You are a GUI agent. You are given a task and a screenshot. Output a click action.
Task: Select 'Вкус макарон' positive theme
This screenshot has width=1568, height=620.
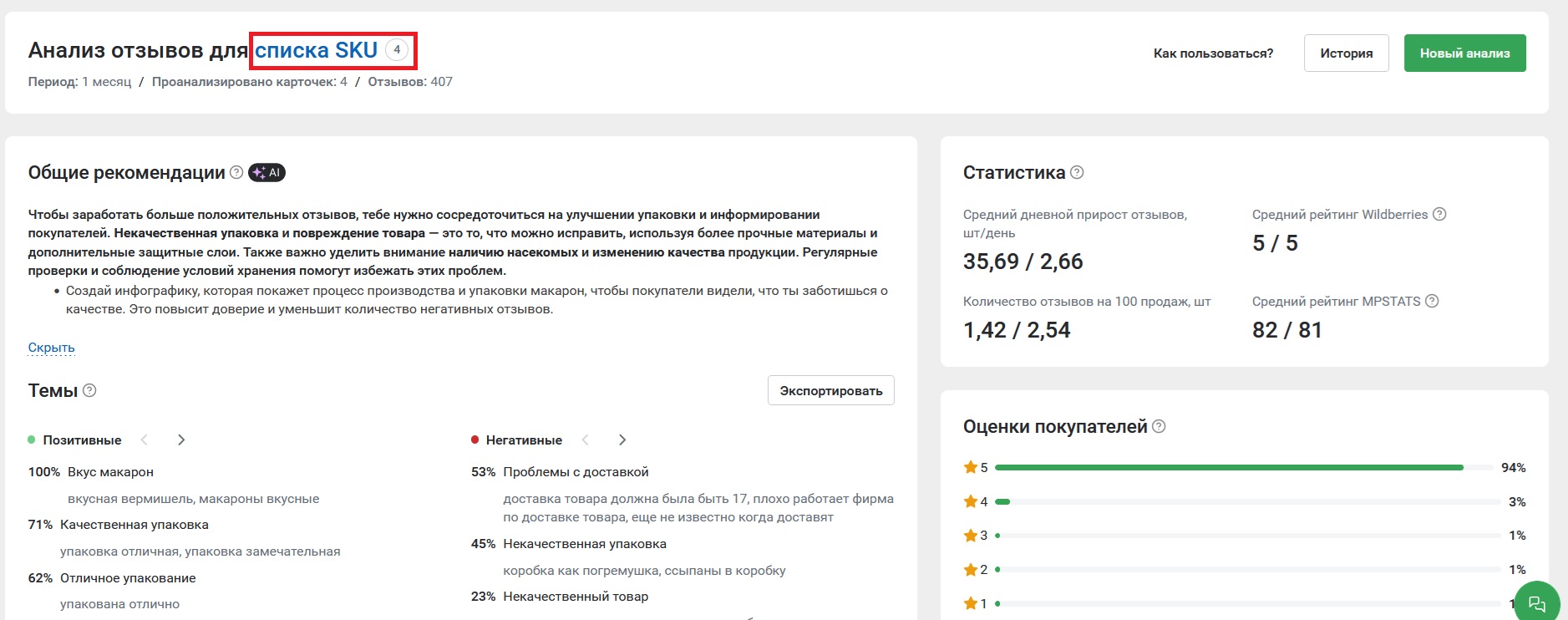tap(110, 472)
